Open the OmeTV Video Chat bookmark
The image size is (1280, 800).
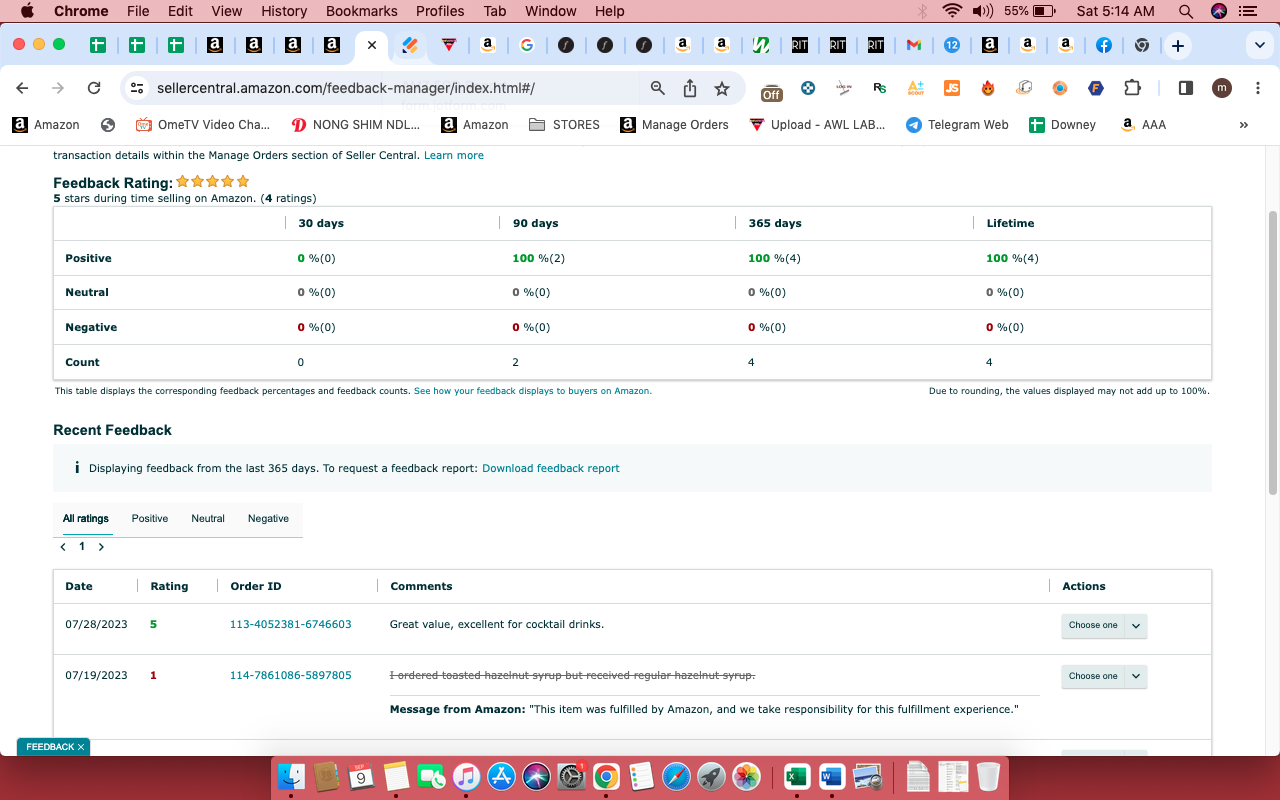point(202,125)
